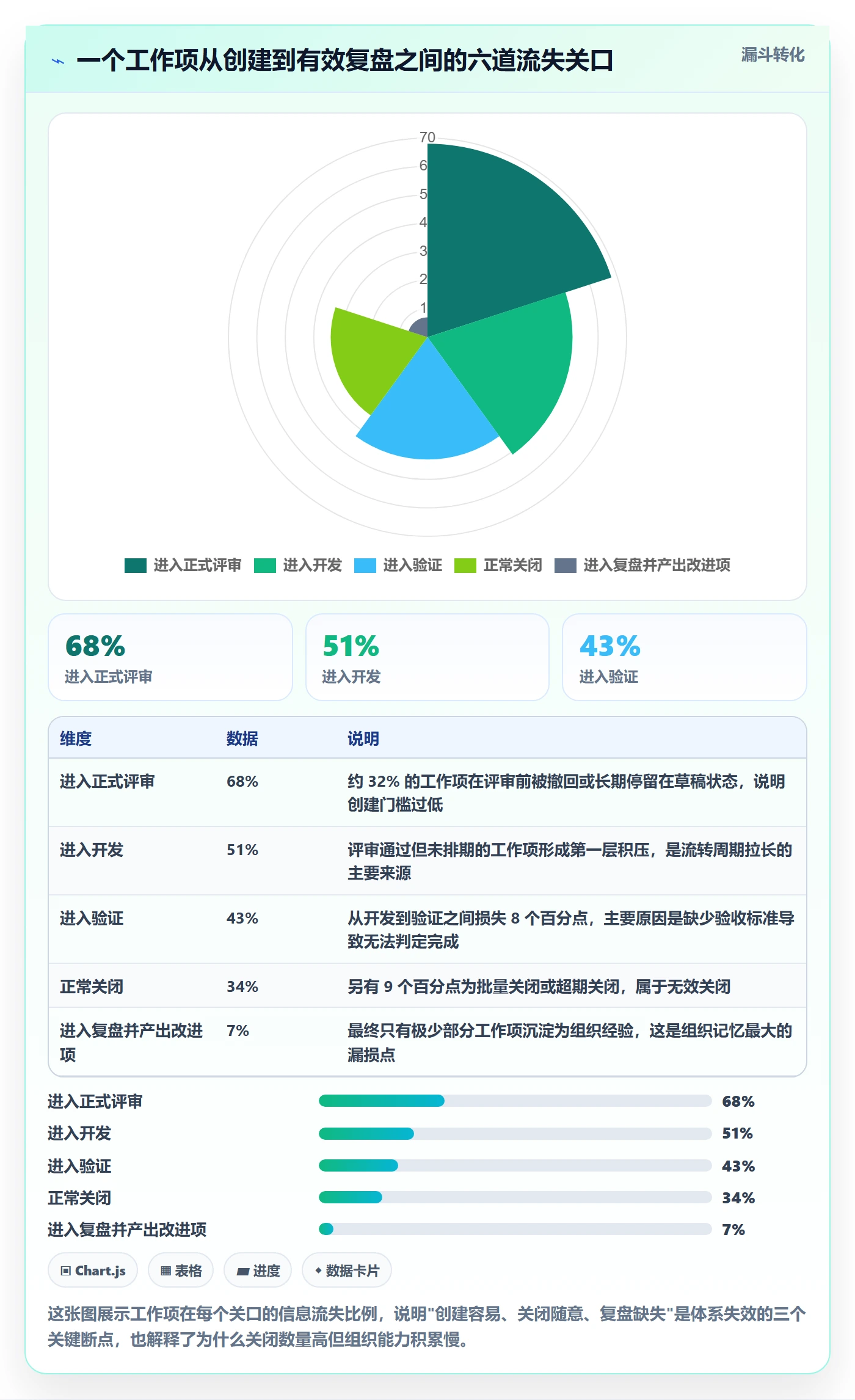Click the 说明 column header
Viewport: 855px width, 1400px height.
pyautogui.click(x=363, y=738)
